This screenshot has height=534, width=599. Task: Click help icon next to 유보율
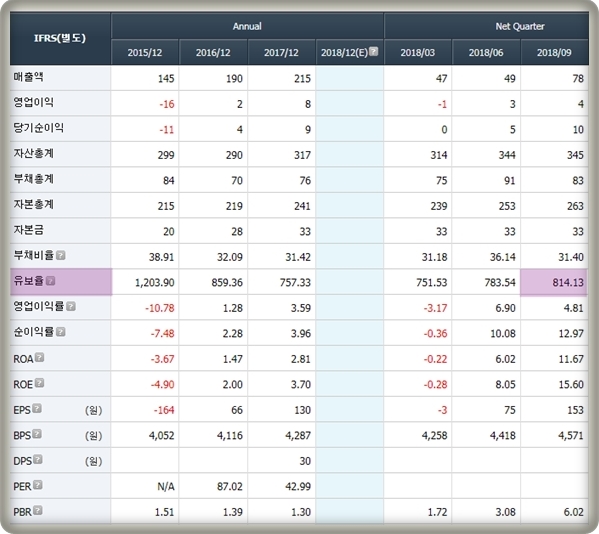[x=50, y=281]
